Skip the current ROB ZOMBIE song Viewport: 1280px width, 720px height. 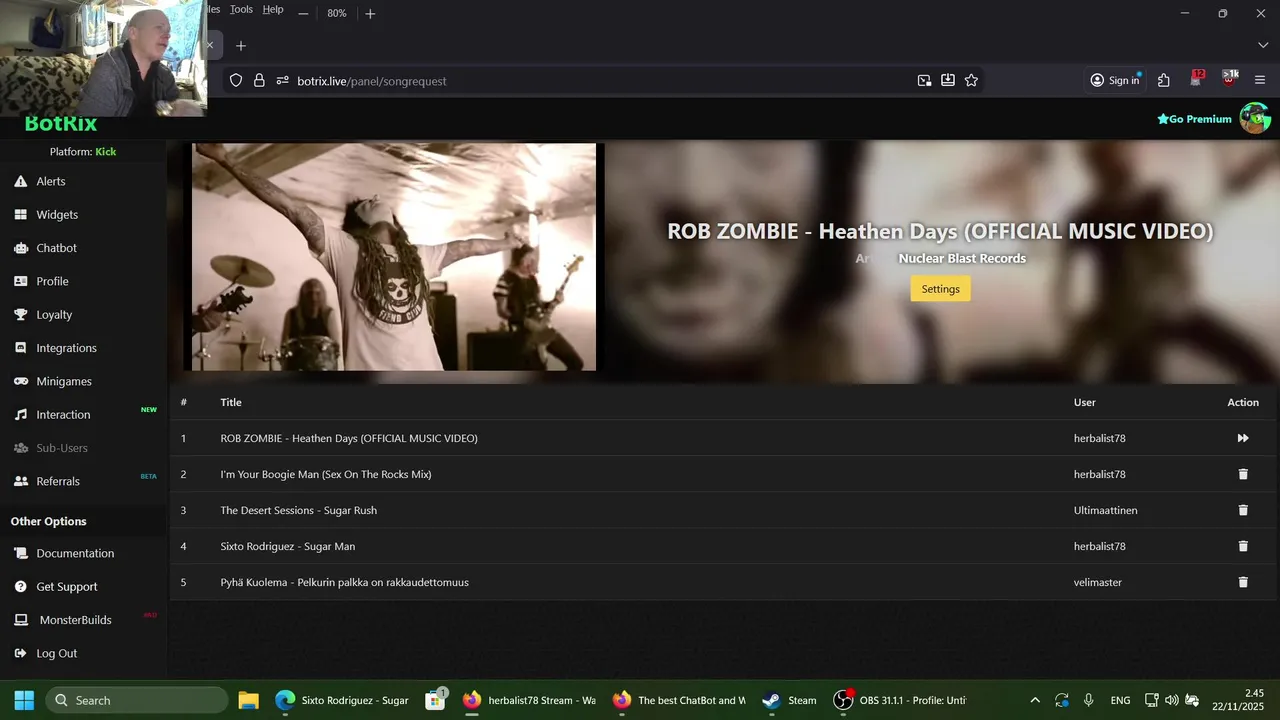pyautogui.click(x=1243, y=438)
